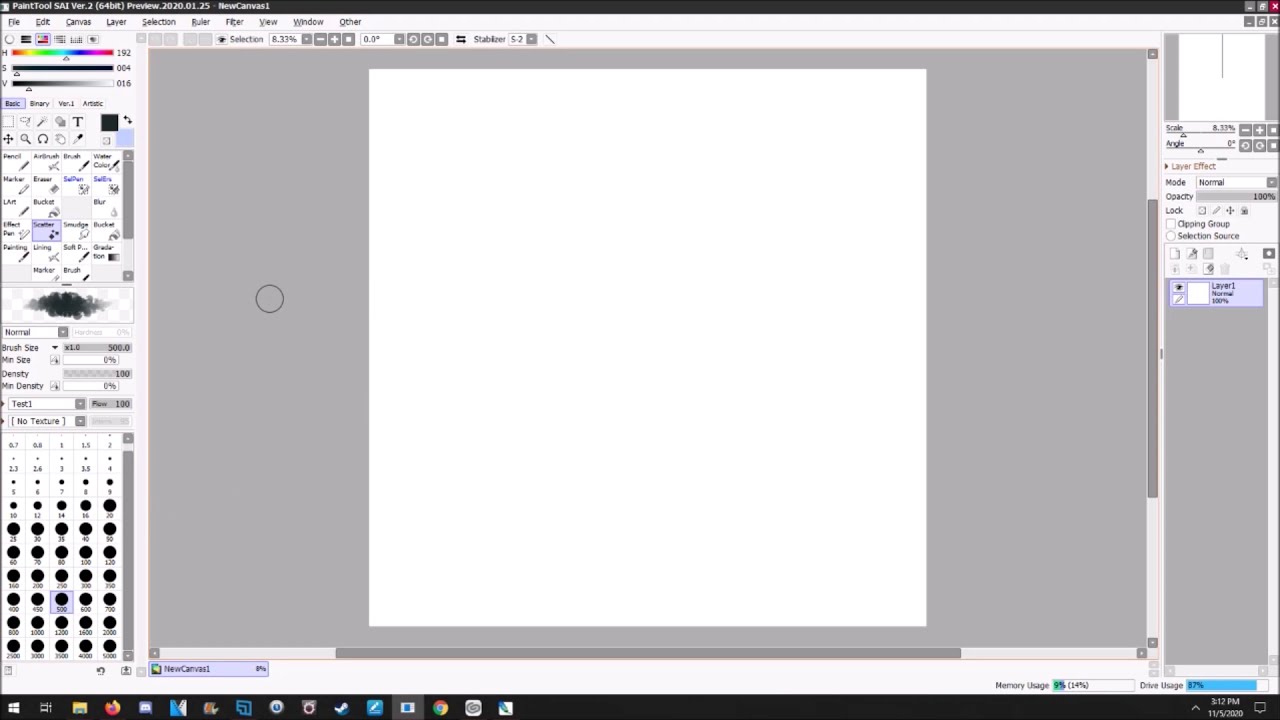Hide Layer1 using its eye icon
Image resolution: width=1280 pixels, height=720 pixels.
point(1178,287)
